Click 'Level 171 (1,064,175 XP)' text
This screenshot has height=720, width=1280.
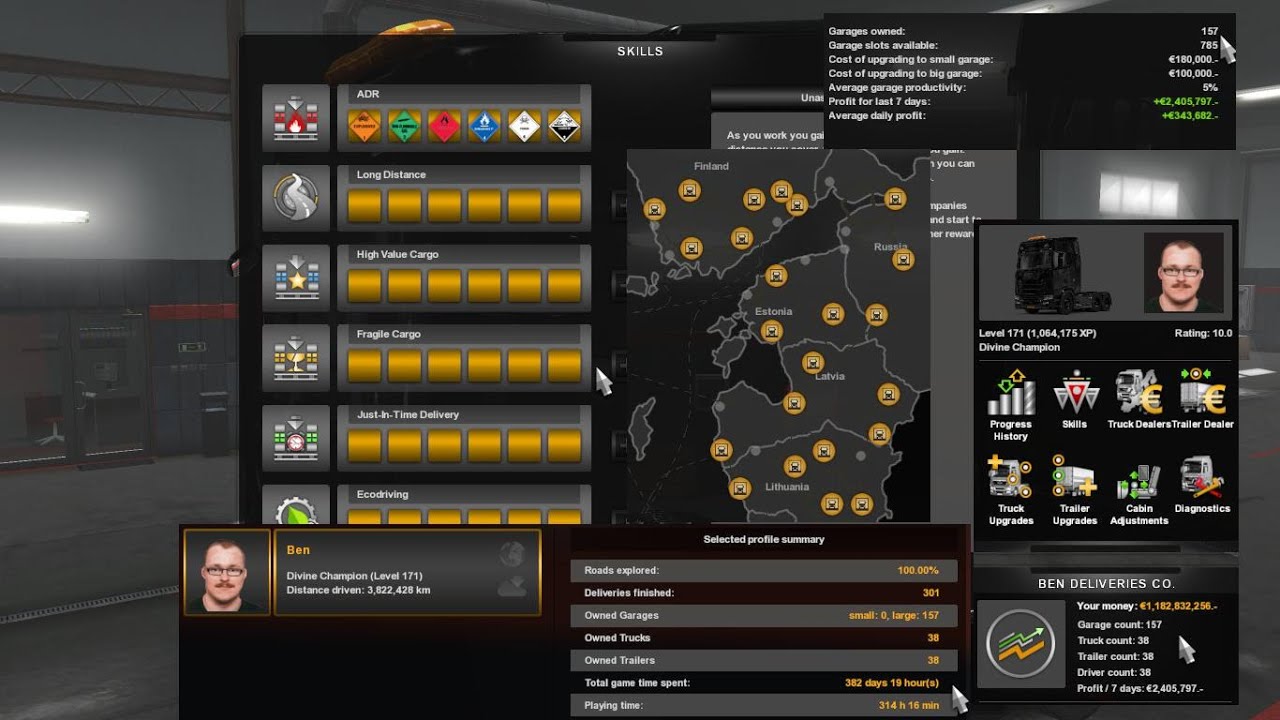(x=1038, y=333)
